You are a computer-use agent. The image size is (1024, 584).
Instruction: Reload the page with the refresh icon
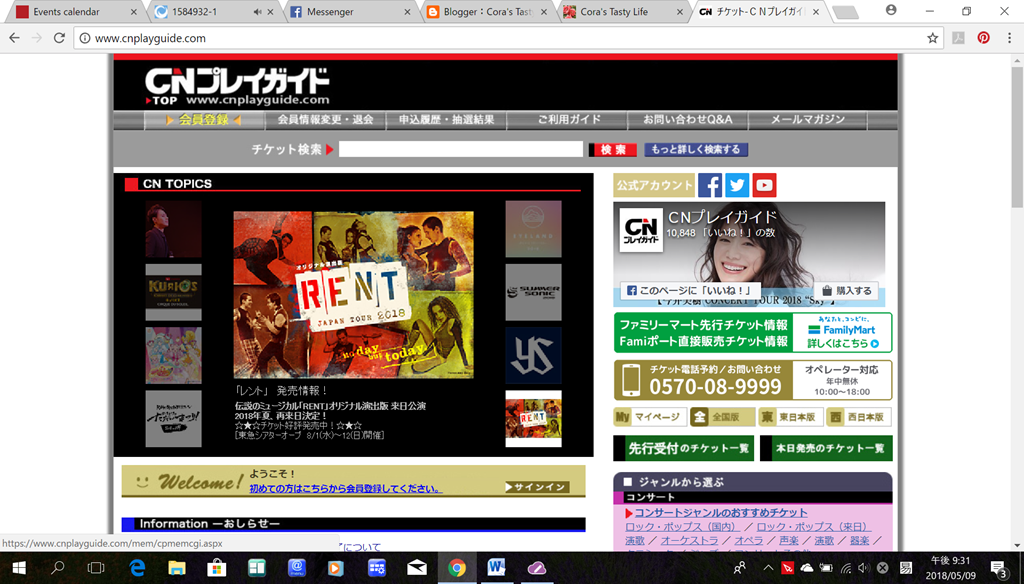point(59,38)
